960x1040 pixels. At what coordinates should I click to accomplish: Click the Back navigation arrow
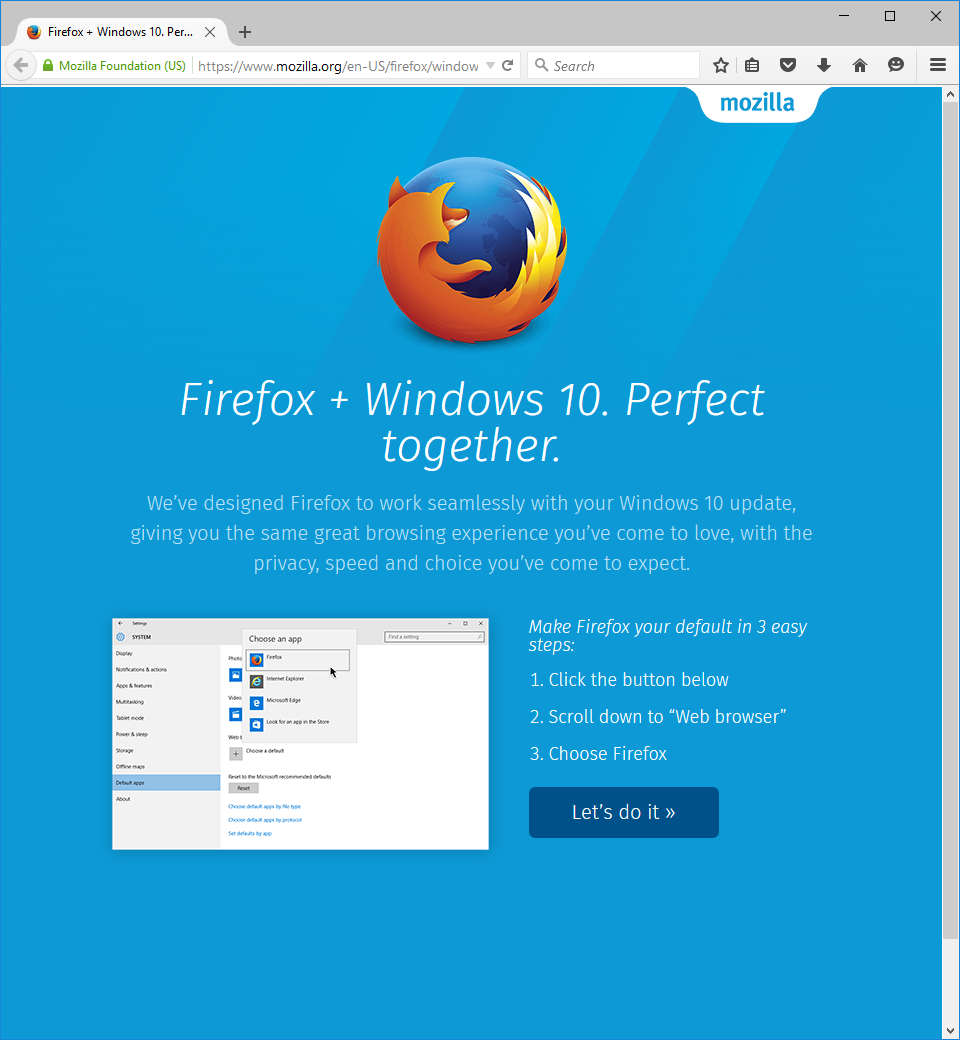20,65
